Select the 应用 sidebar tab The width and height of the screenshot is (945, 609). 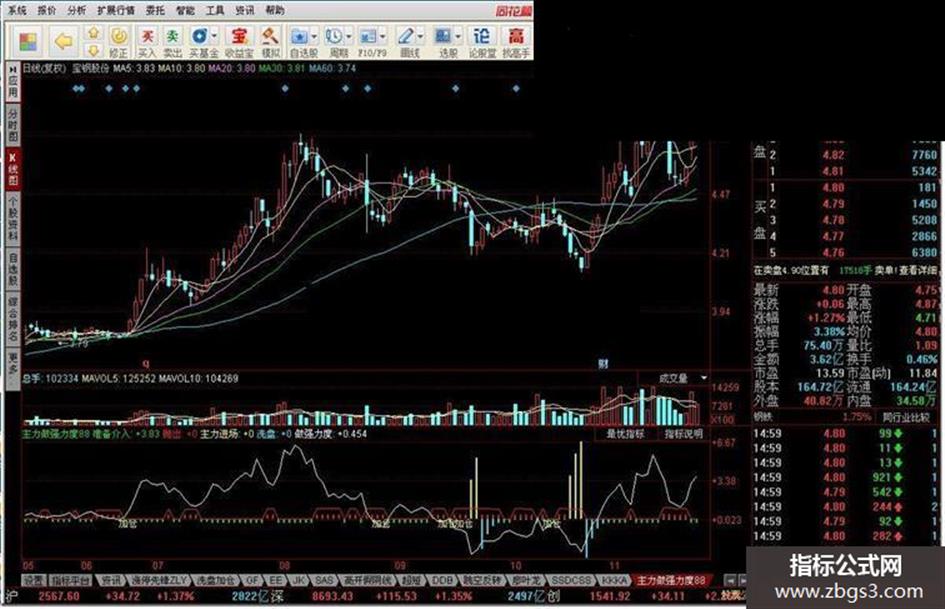pyautogui.click(x=13, y=82)
